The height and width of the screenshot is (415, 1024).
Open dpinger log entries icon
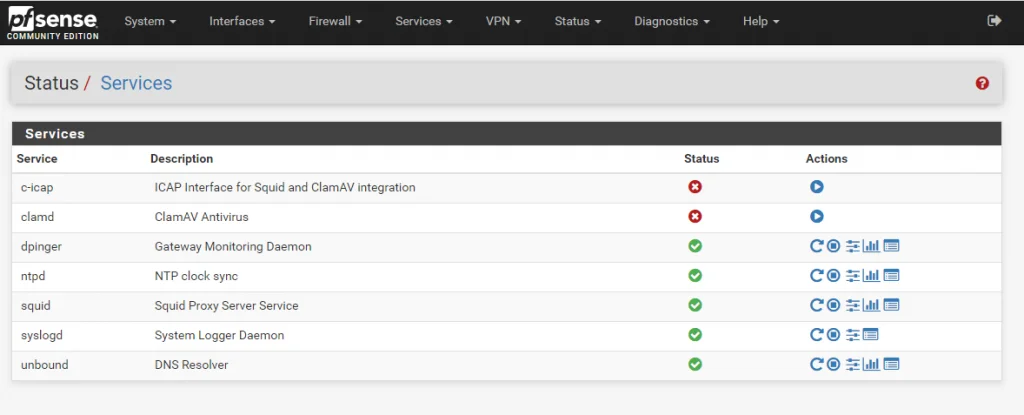[891, 246]
